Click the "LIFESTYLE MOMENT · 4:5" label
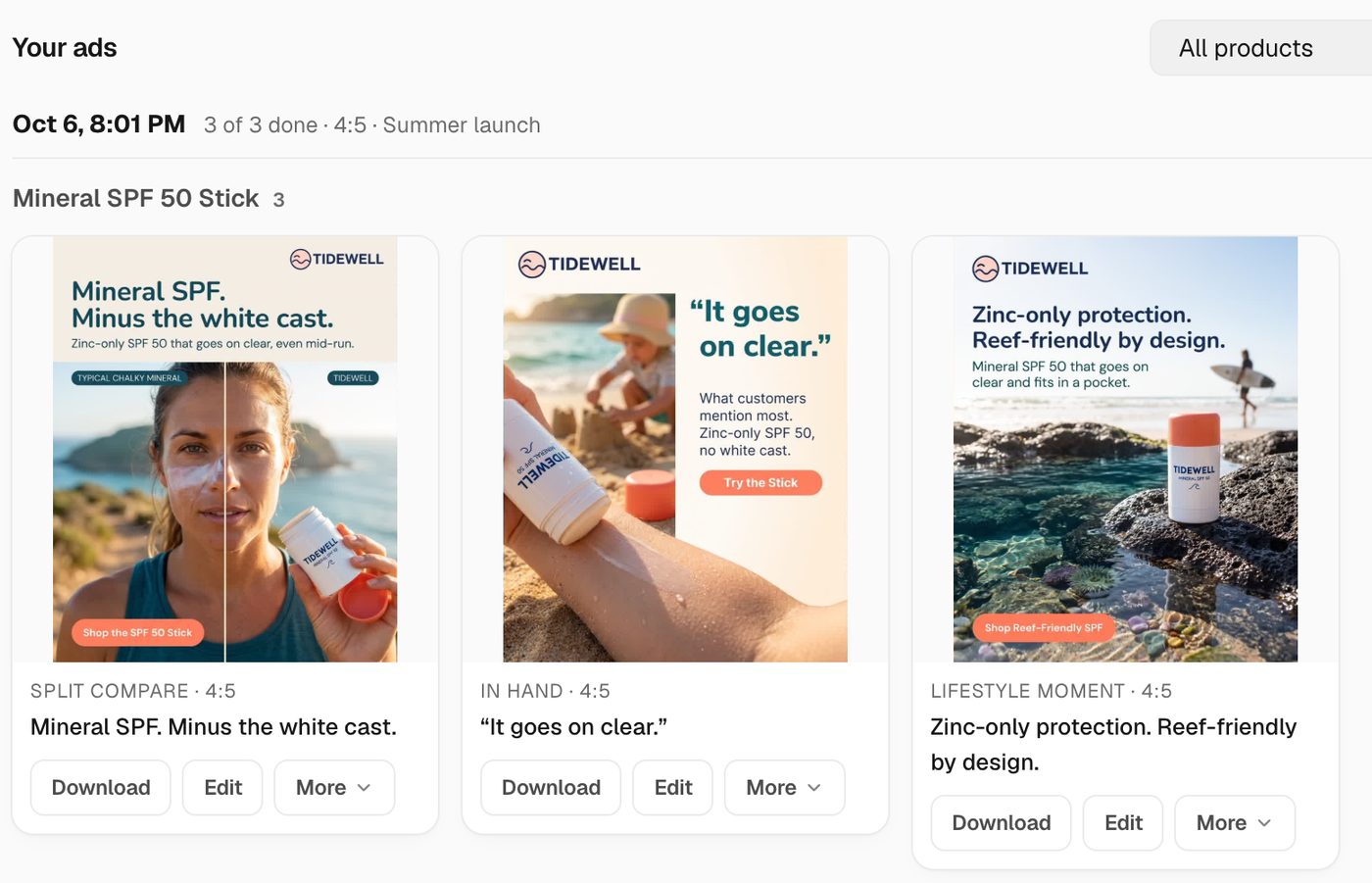The height and width of the screenshot is (883, 1372). pyautogui.click(x=1052, y=691)
